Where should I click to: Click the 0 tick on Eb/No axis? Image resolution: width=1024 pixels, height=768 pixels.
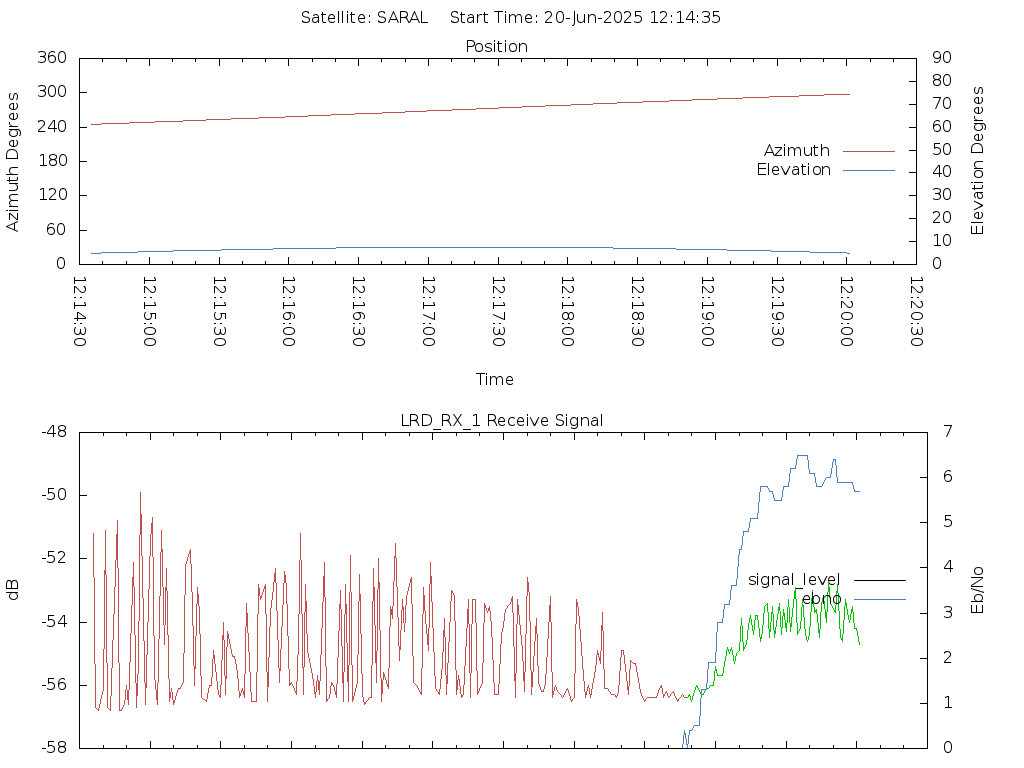pyautogui.click(x=948, y=748)
